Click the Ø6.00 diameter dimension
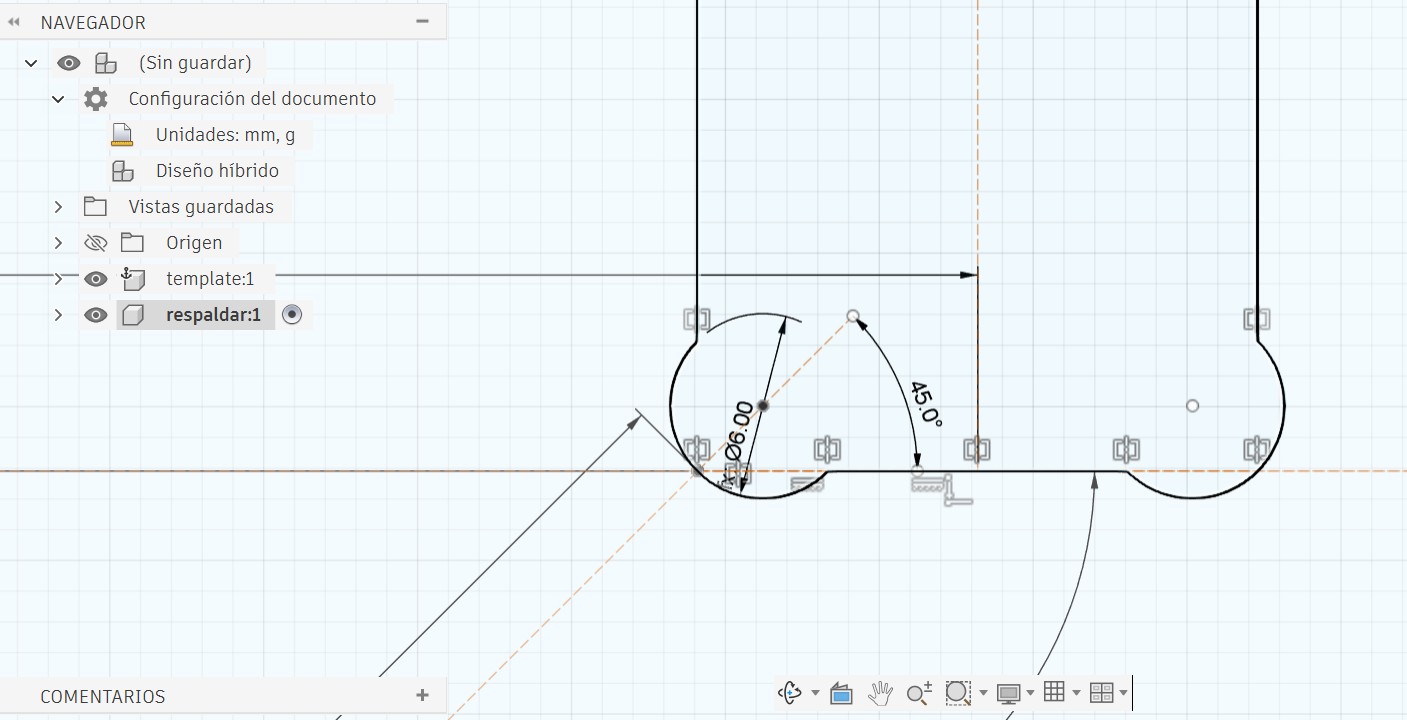The image size is (1407, 720). pyautogui.click(x=739, y=432)
